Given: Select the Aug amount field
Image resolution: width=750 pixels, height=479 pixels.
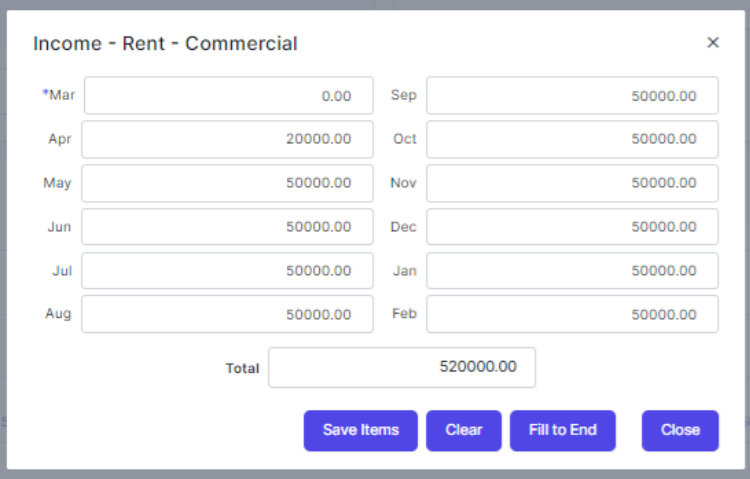Looking at the screenshot, I should [227, 314].
